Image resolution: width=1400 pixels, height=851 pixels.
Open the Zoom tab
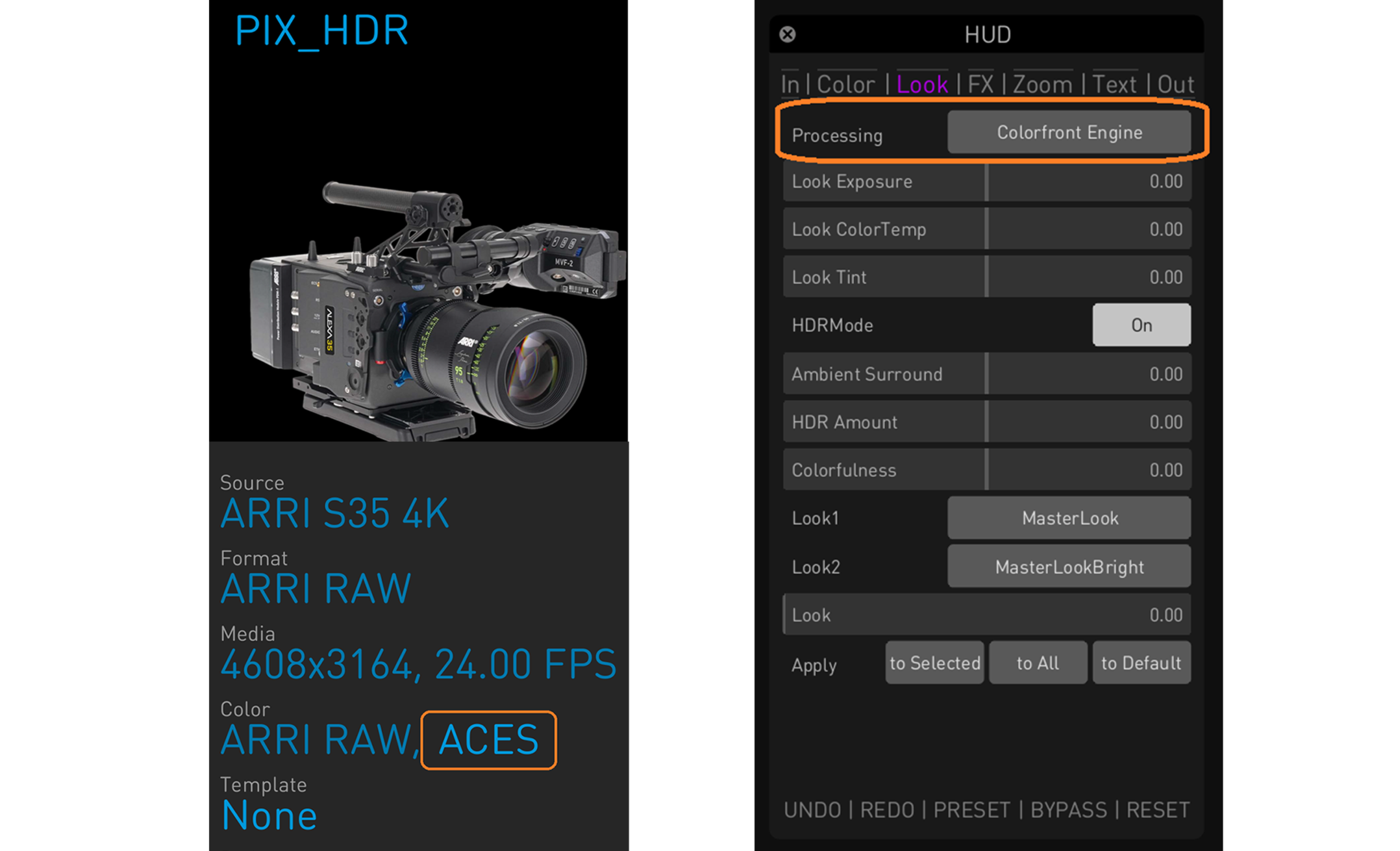coord(1042,84)
